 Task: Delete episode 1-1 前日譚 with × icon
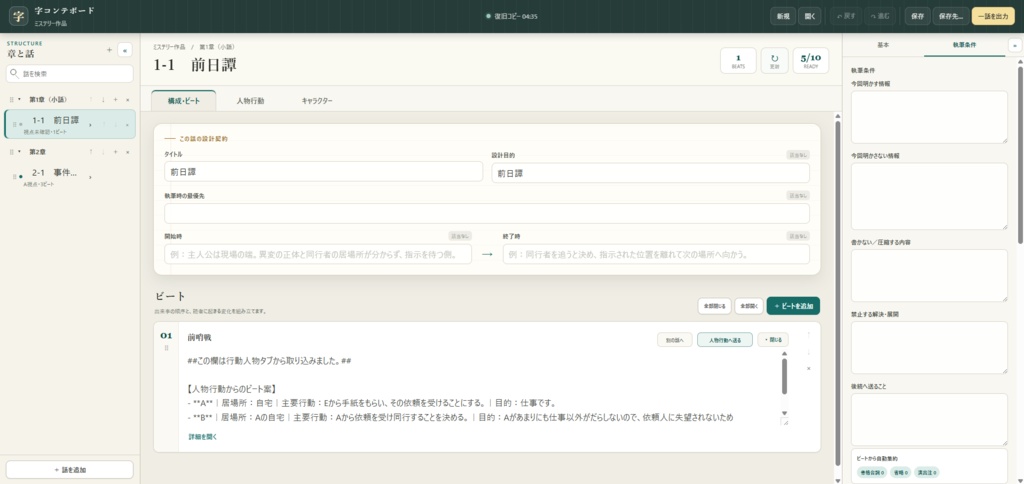127,123
